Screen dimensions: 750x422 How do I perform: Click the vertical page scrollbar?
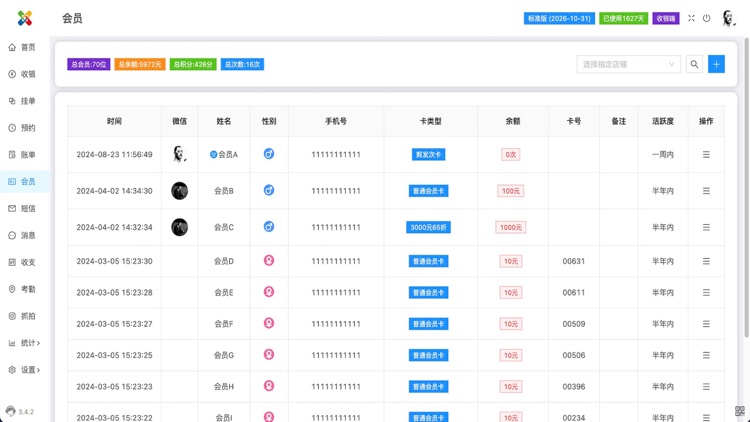(747, 188)
